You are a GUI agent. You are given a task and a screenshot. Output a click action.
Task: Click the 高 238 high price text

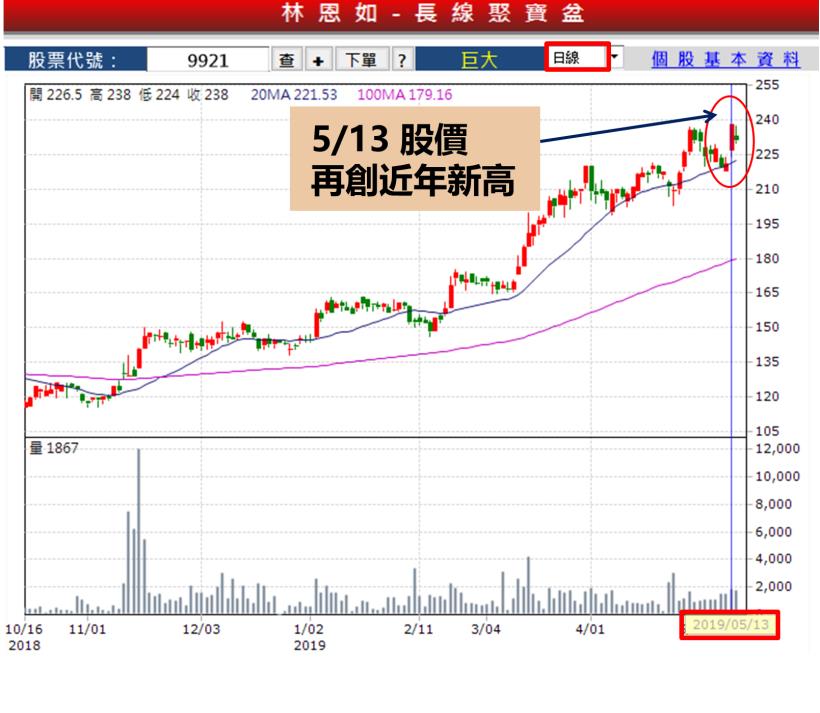[x=110, y=95]
